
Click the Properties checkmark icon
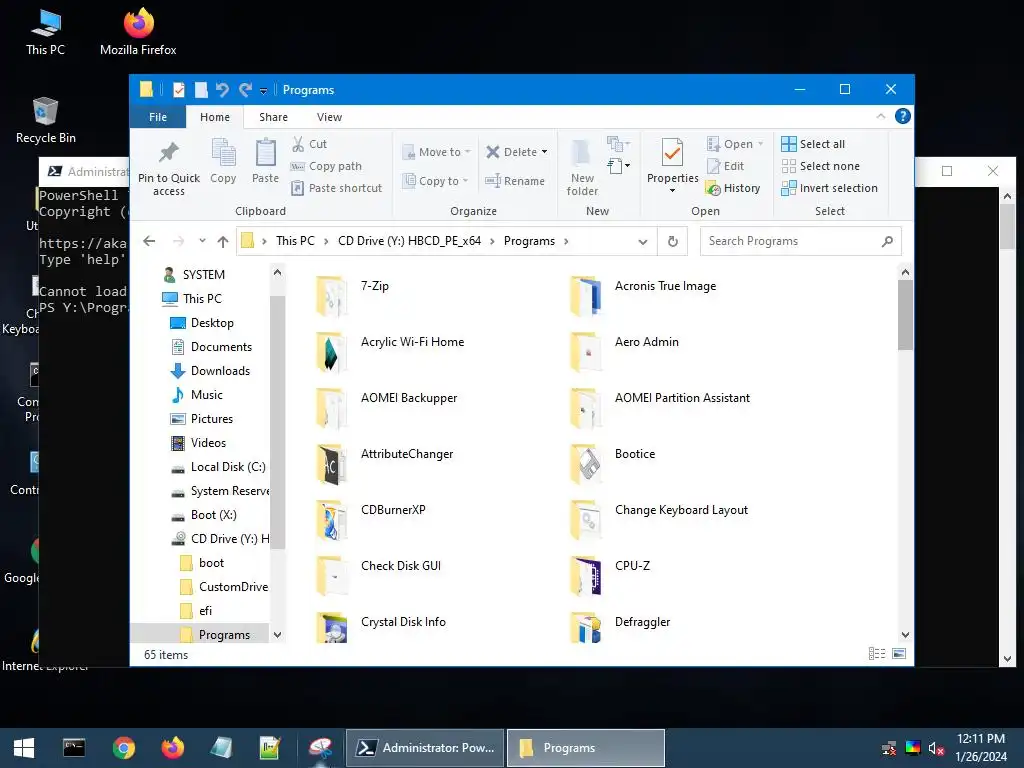click(x=672, y=153)
